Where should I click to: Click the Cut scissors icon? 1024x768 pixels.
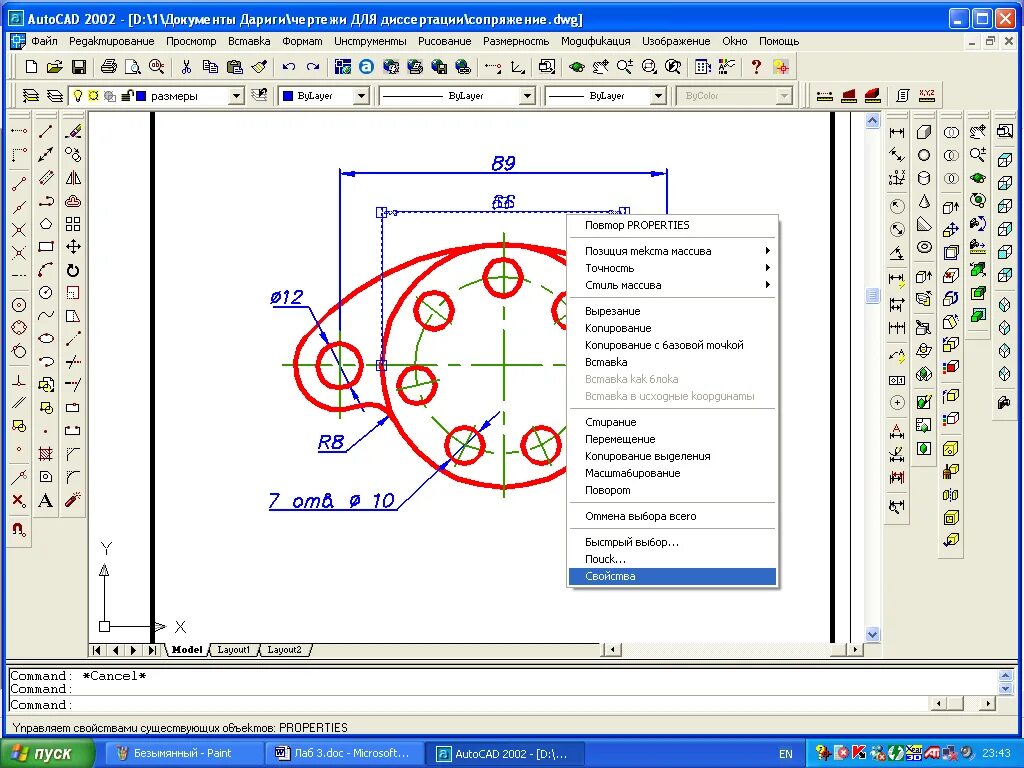pyautogui.click(x=186, y=67)
